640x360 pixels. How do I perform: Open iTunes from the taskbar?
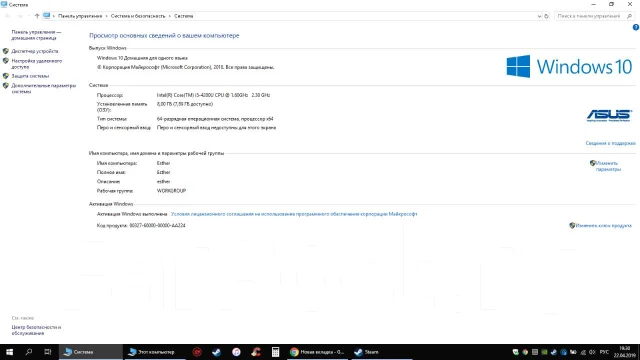point(236,352)
